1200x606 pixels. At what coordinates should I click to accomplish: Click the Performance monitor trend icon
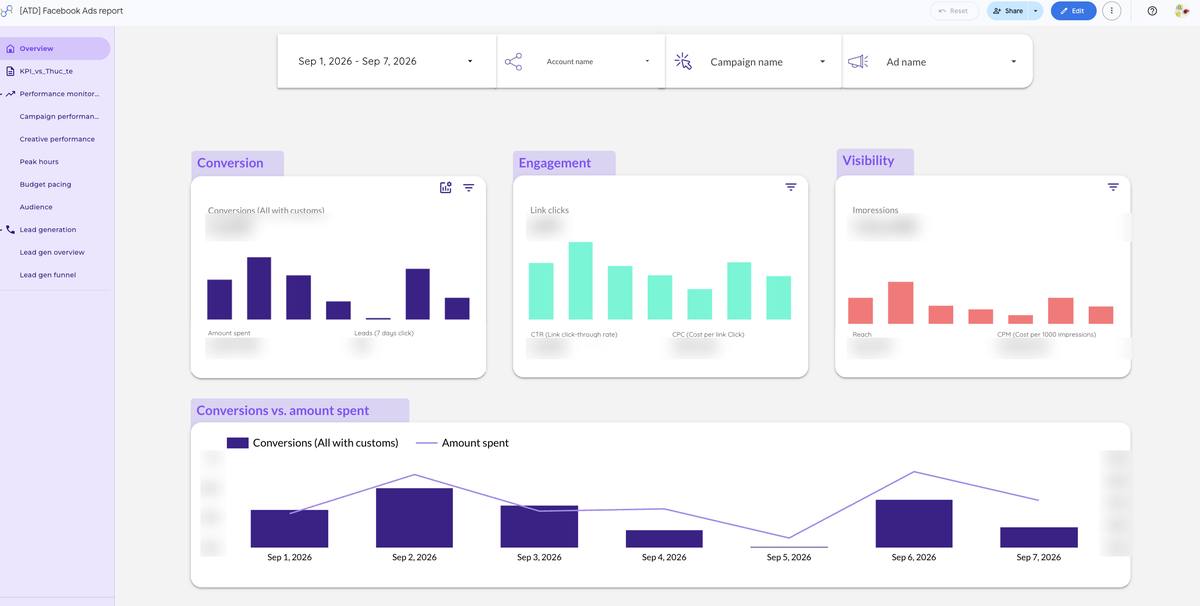pos(10,94)
